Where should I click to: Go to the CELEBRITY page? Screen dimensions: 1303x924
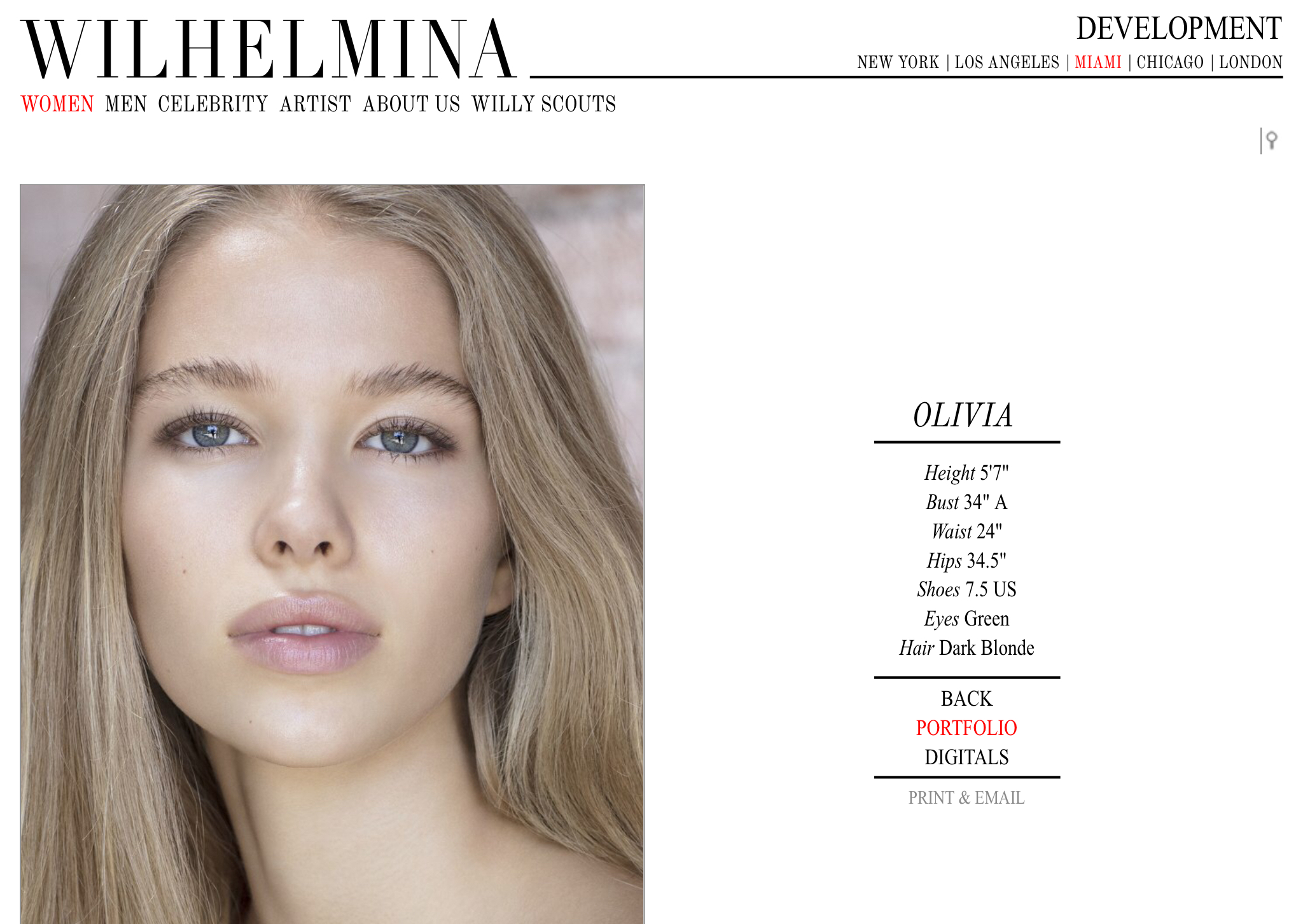(213, 104)
